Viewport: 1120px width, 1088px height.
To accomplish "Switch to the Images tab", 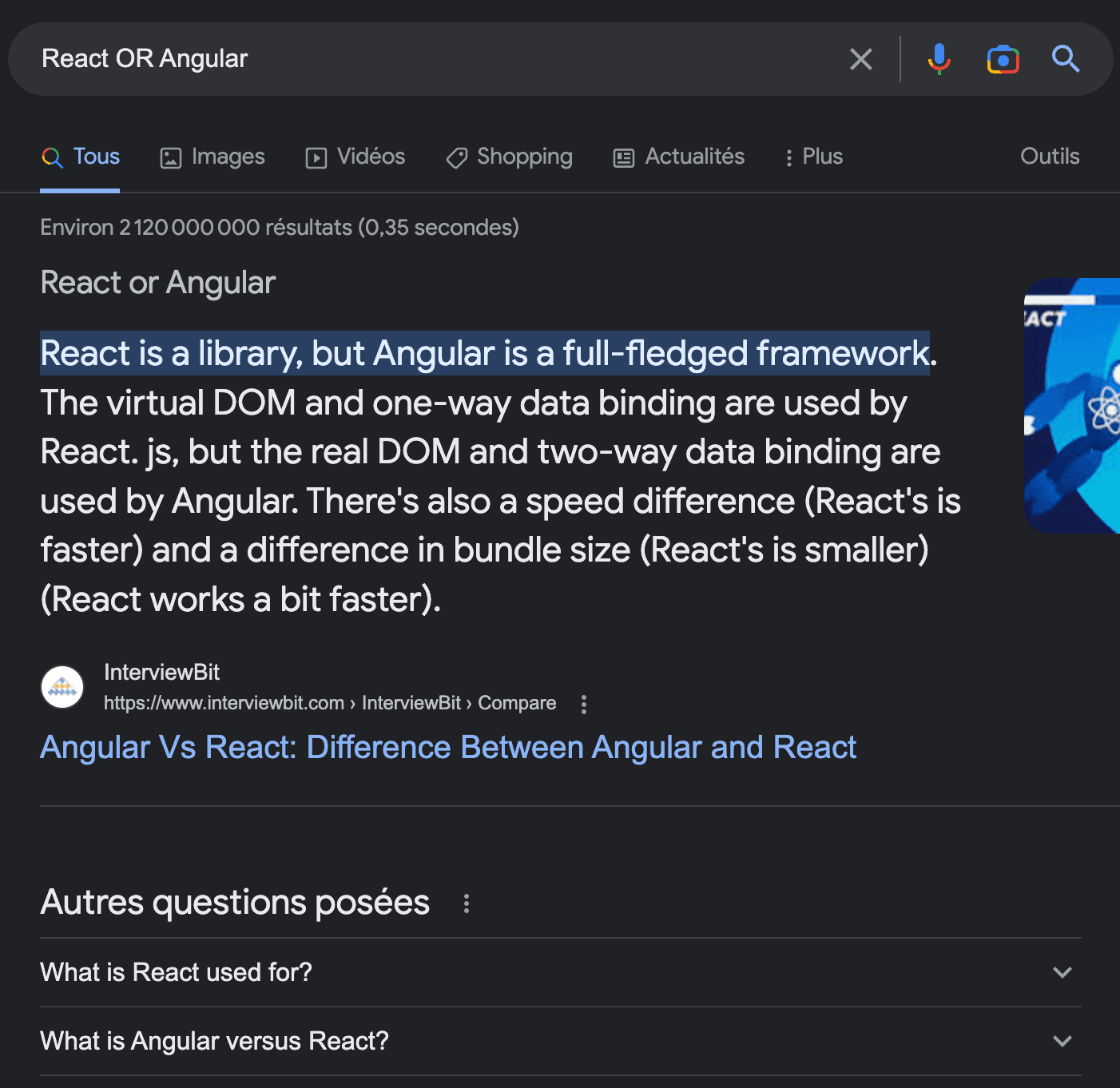I will pyautogui.click(x=212, y=157).
